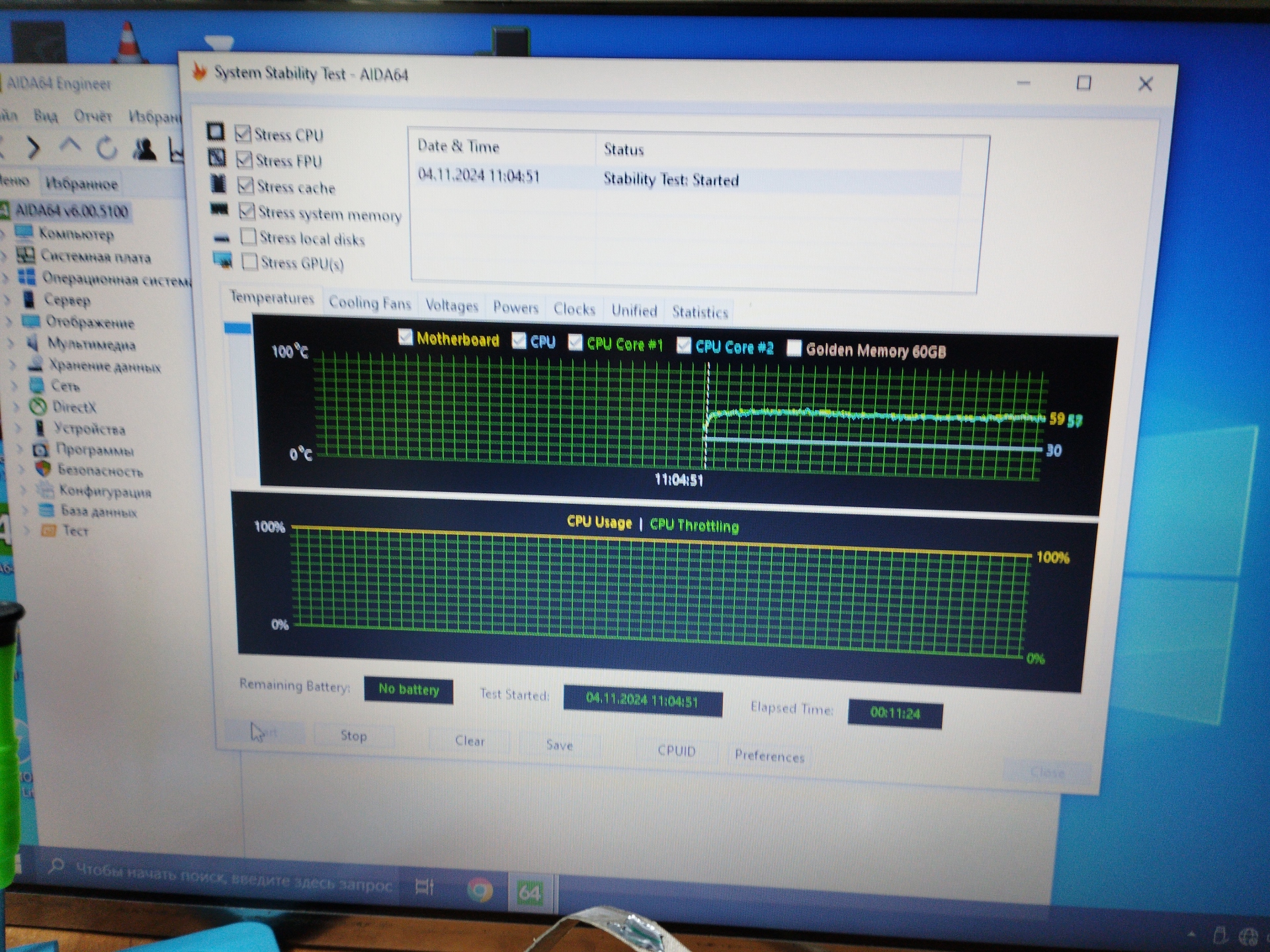The height and width of the screenshot is (952, 1270).
Task: Uncheck the Stress CPU checkbox
Action: point(243,134)
